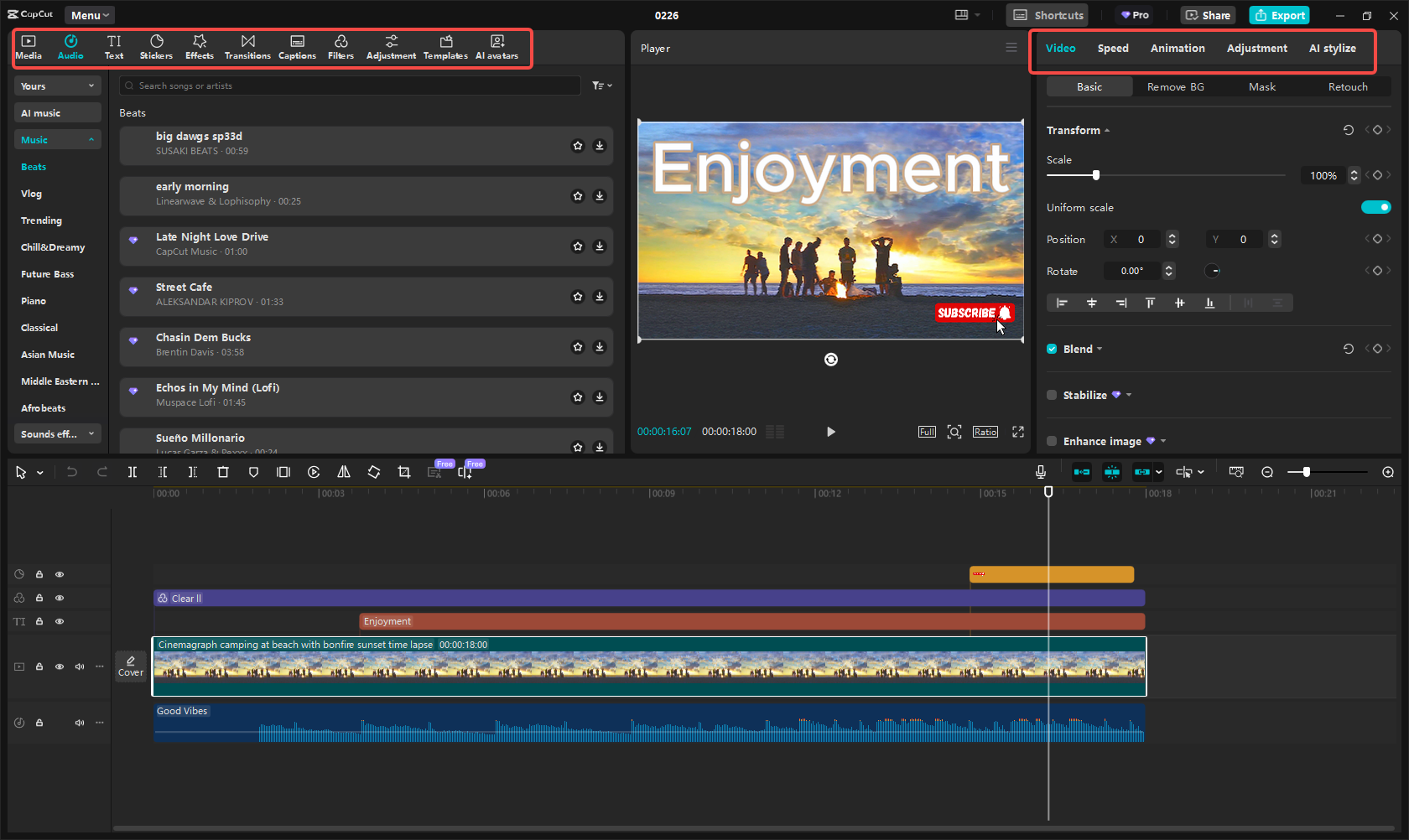Hide the text track using its eye toggle
This screenshot has width=1409, height=840.
[x=60, y=621]
